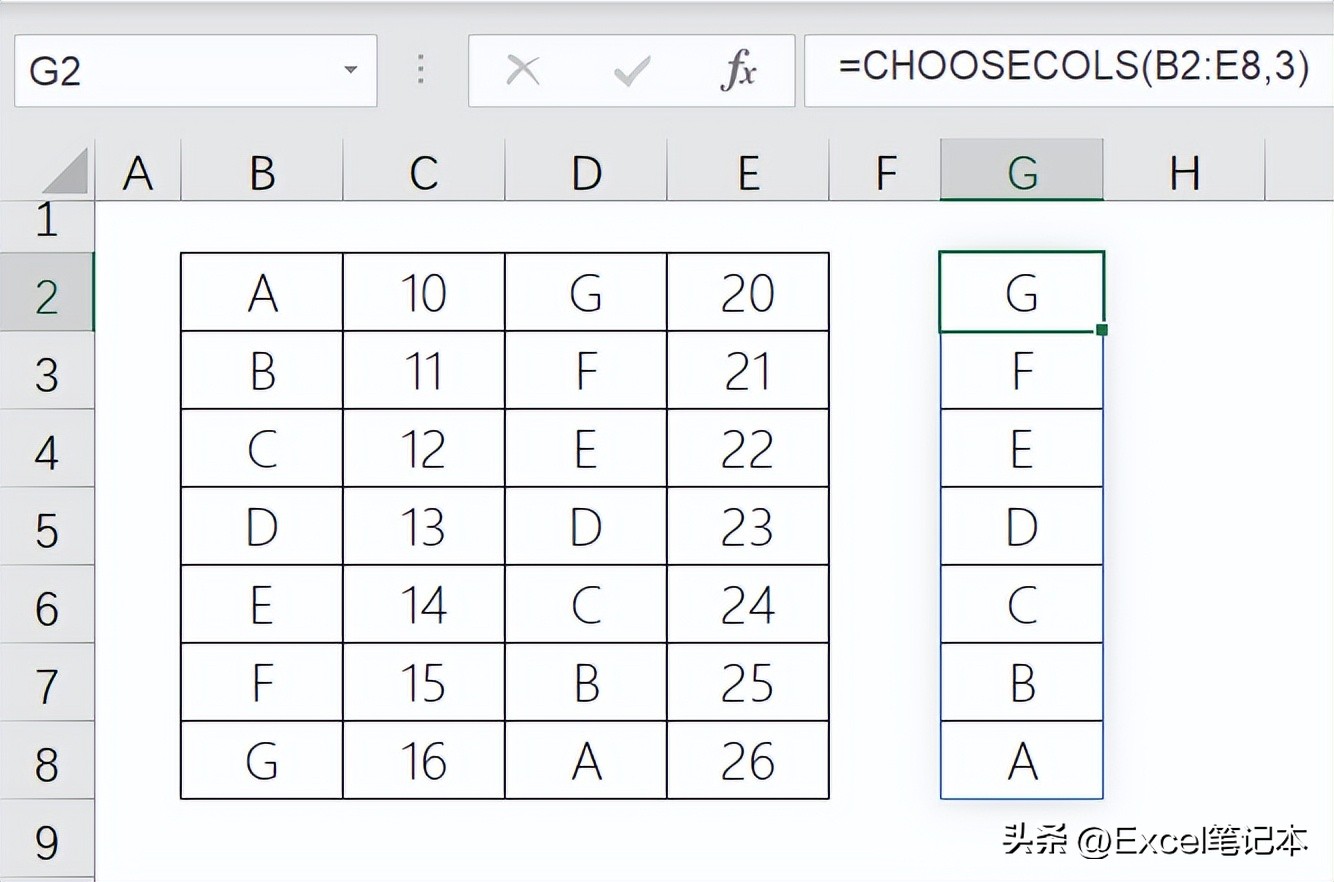Viewport: 1334px width, 882px height.
Task: Click the Insert Function fx icon
Action: 738,71
